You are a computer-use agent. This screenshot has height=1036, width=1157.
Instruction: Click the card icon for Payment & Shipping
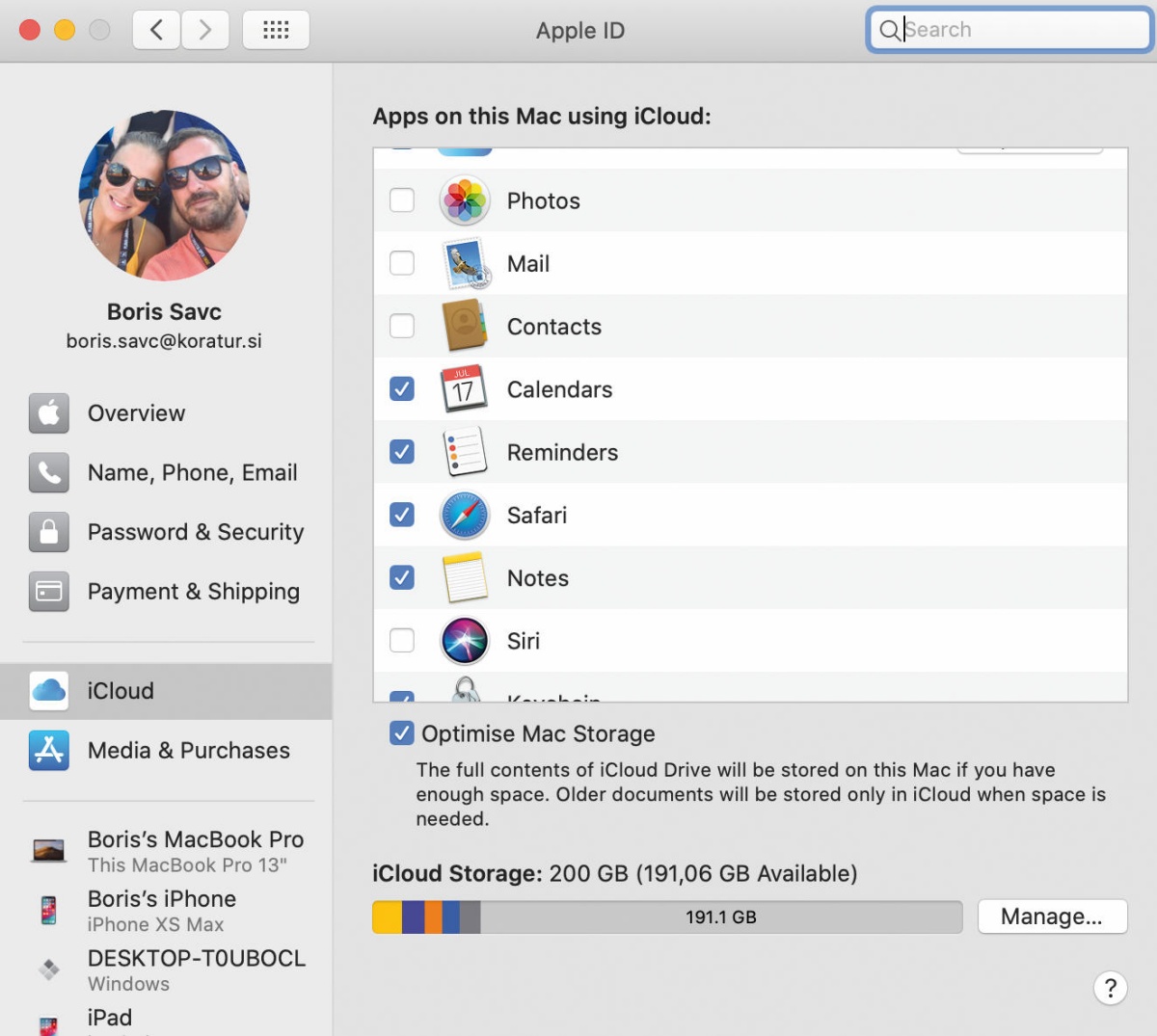pyautogui.click(x=49, y=592)
